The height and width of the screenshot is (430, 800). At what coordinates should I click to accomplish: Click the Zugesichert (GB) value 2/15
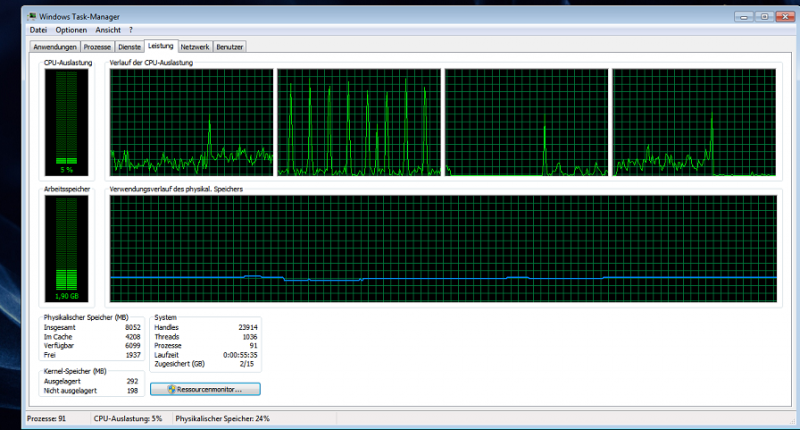(247, 364)
